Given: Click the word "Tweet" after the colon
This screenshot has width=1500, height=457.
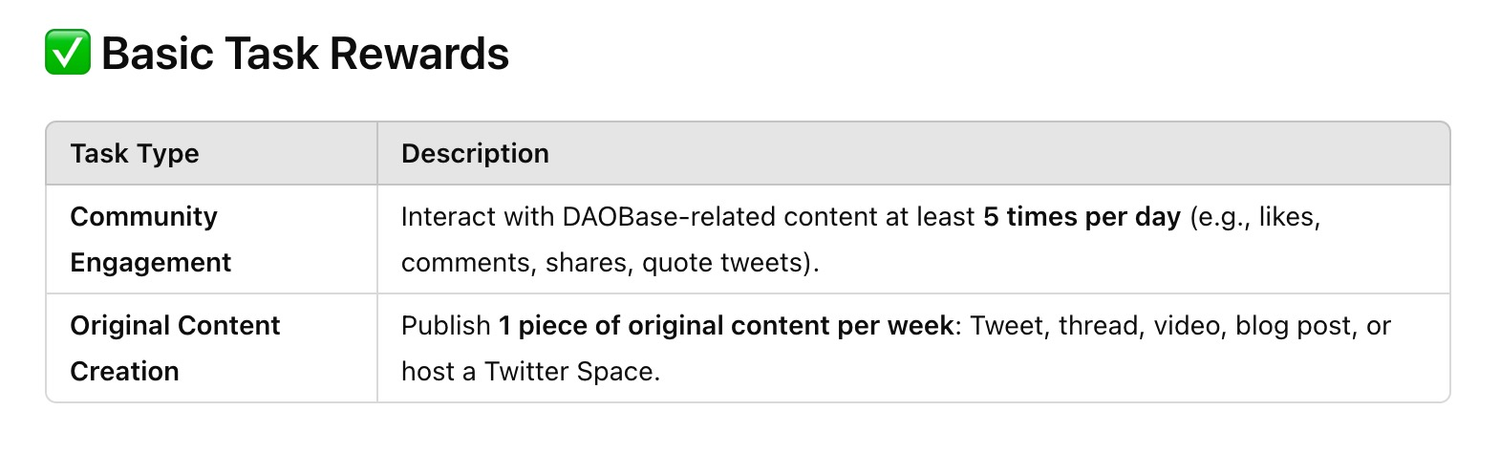Looking at the screenshot, I should coord(1006,326).
